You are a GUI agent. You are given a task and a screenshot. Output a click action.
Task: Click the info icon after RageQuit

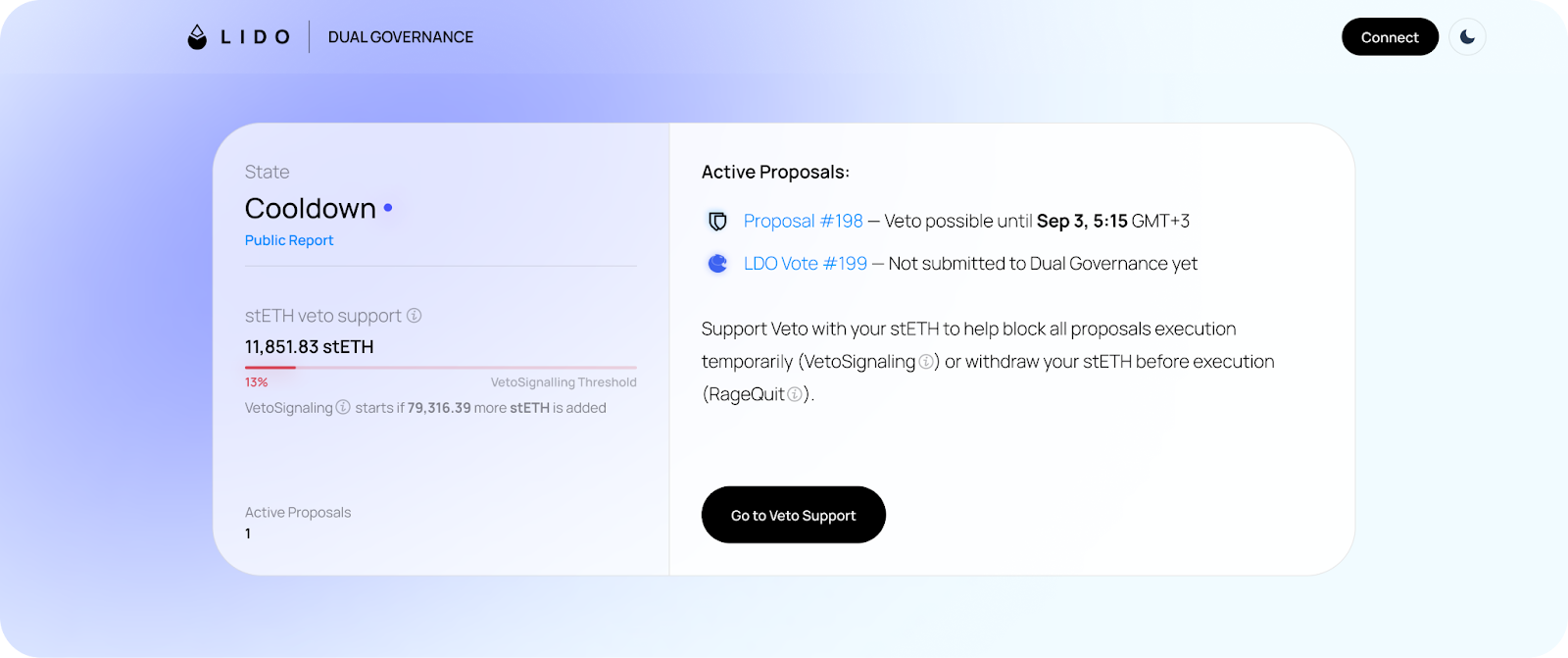click(x=795, y=394)
